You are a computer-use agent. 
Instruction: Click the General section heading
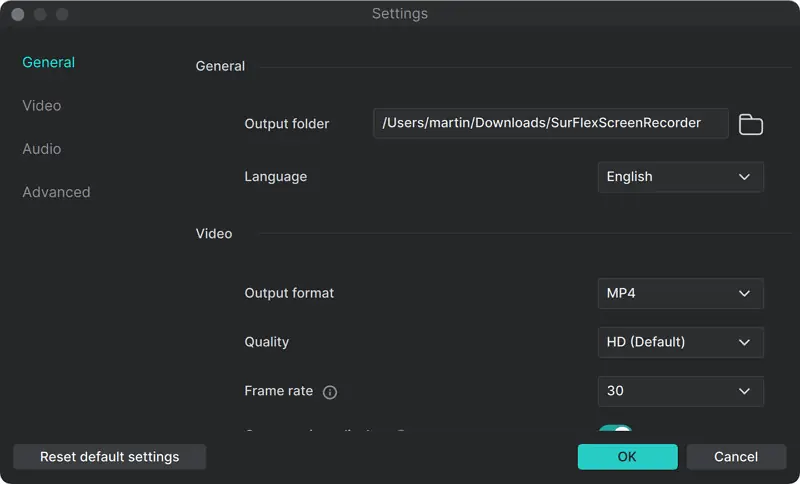(x=220, y=66)
